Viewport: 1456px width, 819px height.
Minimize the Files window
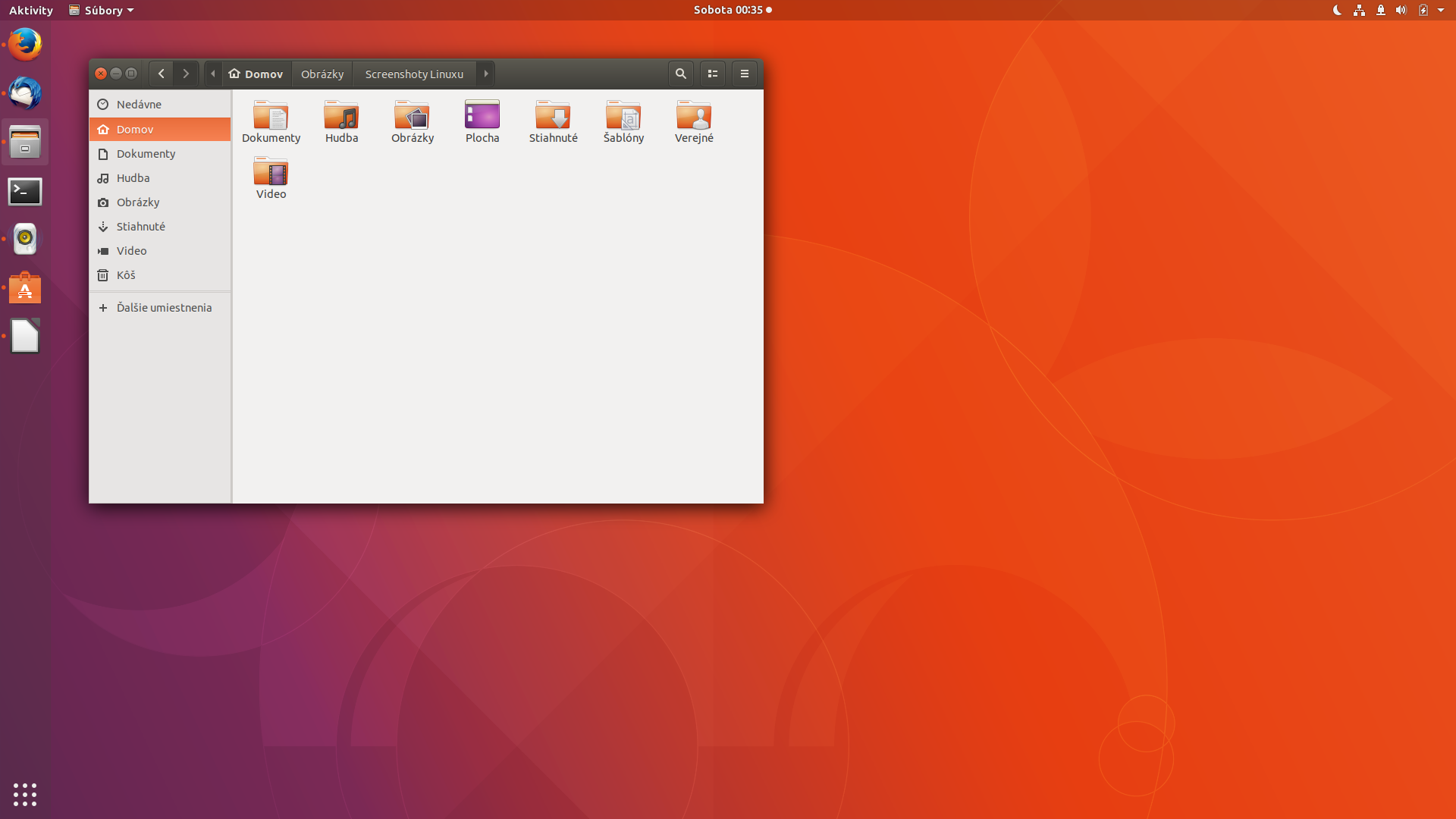tap(116, 74)
